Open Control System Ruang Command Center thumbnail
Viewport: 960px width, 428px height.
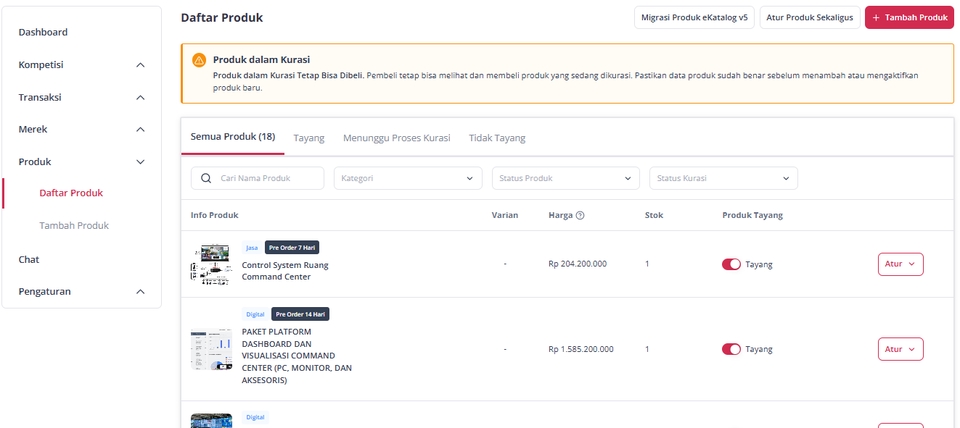point(211,264)
